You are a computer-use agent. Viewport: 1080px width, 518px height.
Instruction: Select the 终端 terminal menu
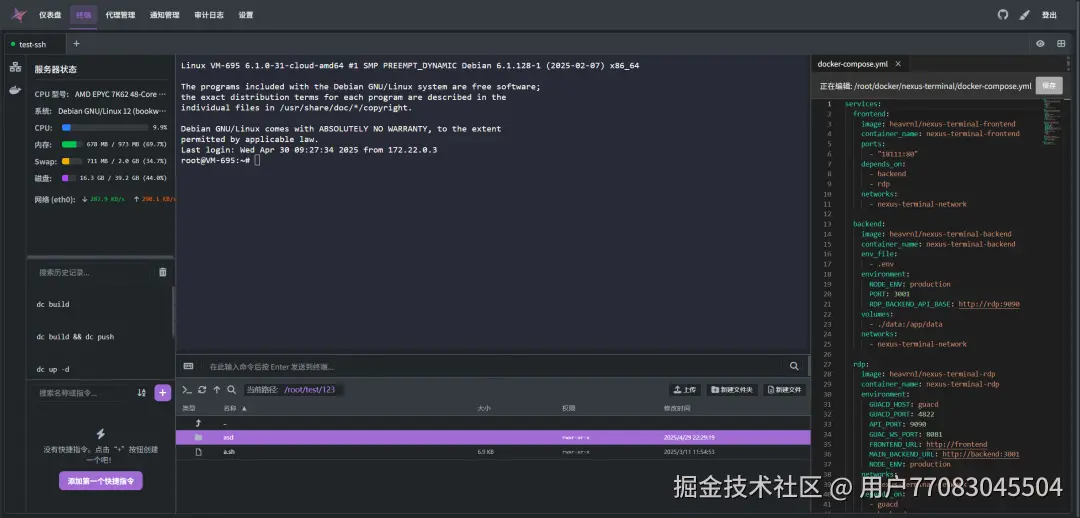pos(83,15)
